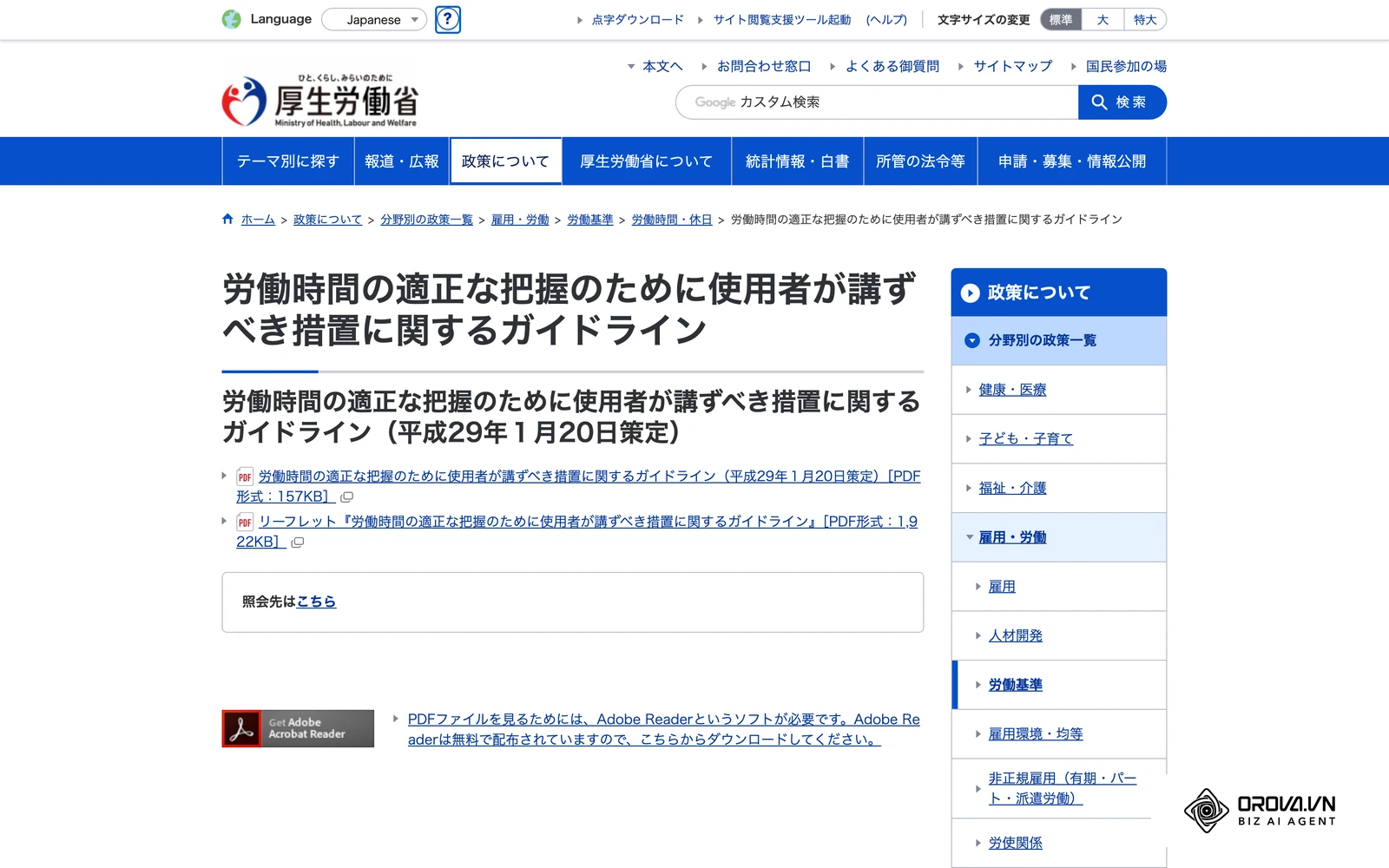Click the globe Language icon

pos(232,19)
